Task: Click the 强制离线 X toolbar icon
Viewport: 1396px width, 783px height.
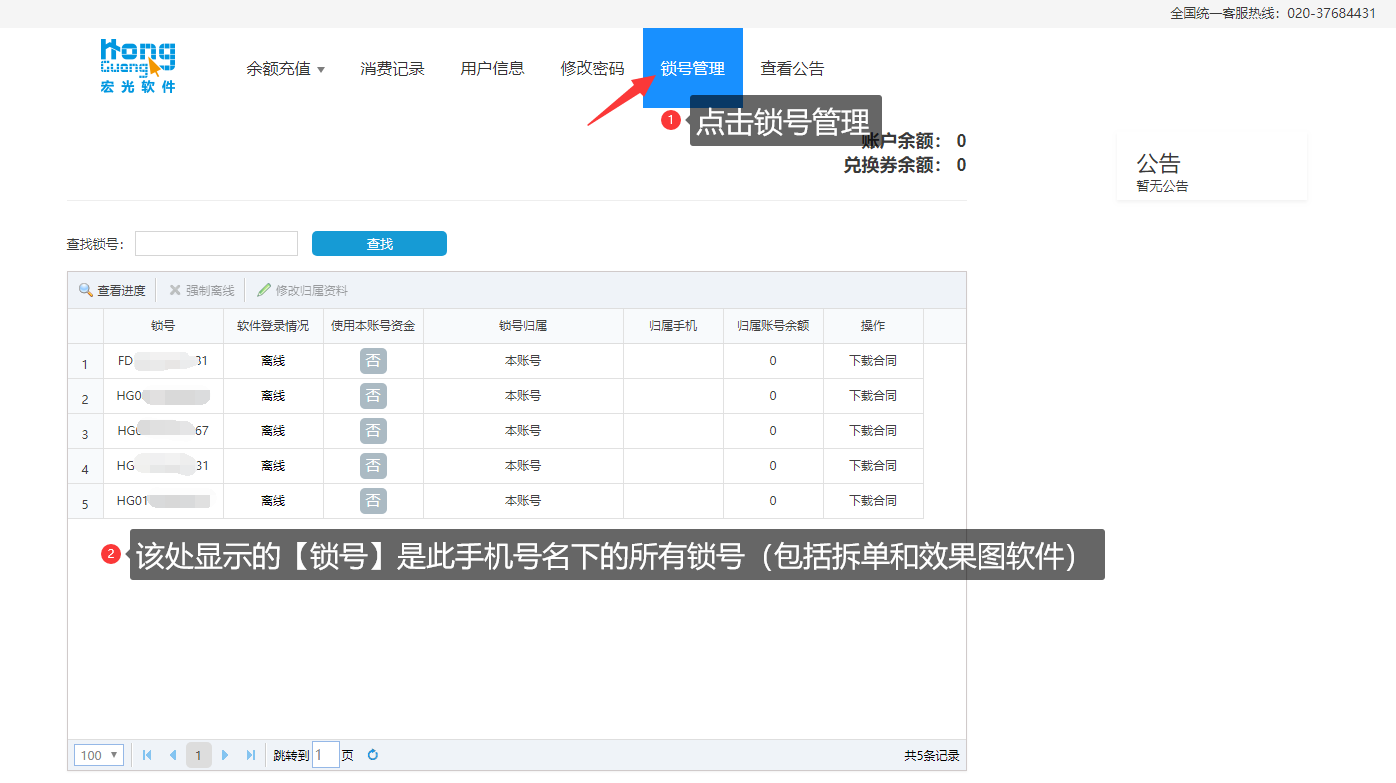Action: pos(175,290)
